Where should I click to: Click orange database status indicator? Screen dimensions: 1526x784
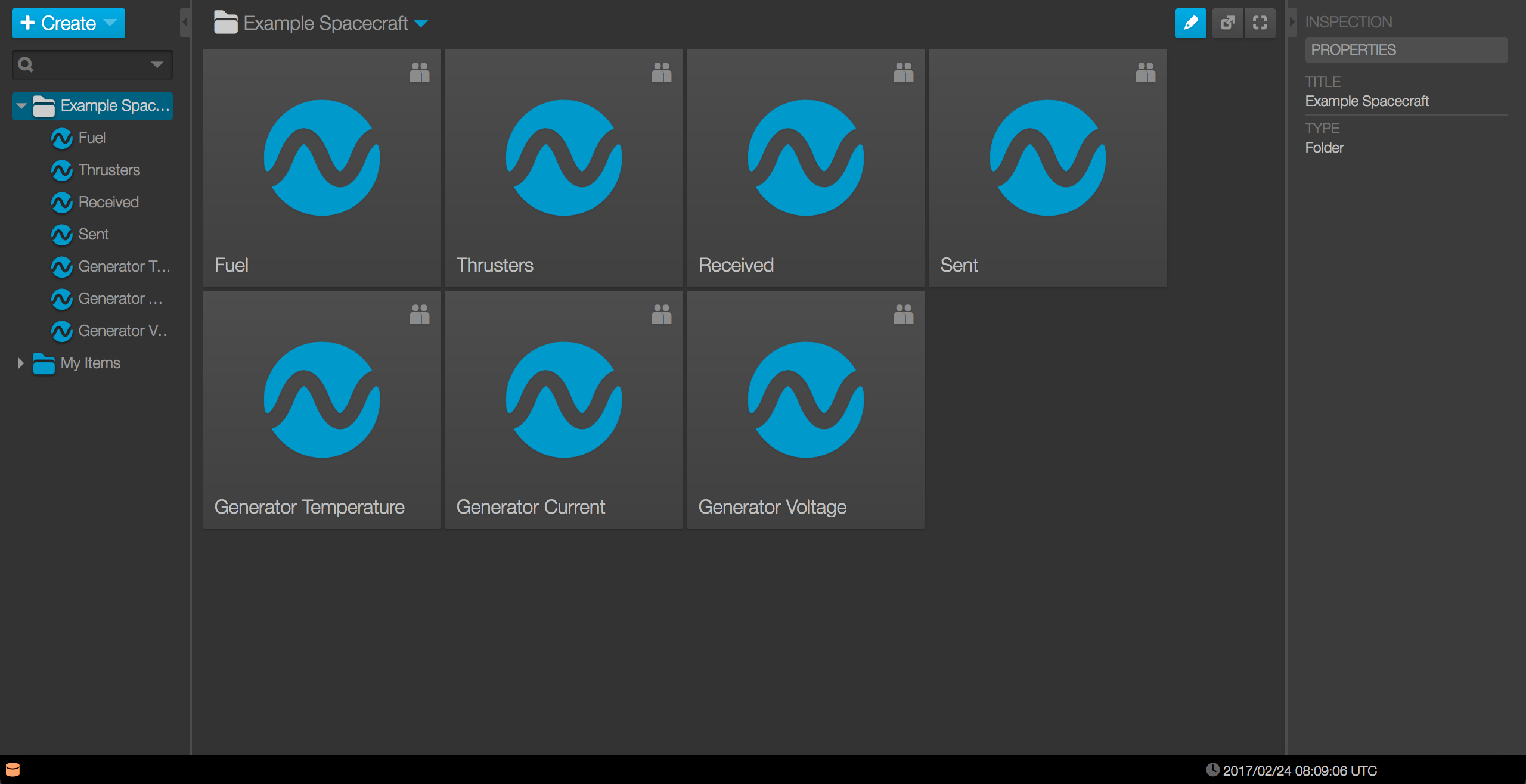(x=13, y=770)
